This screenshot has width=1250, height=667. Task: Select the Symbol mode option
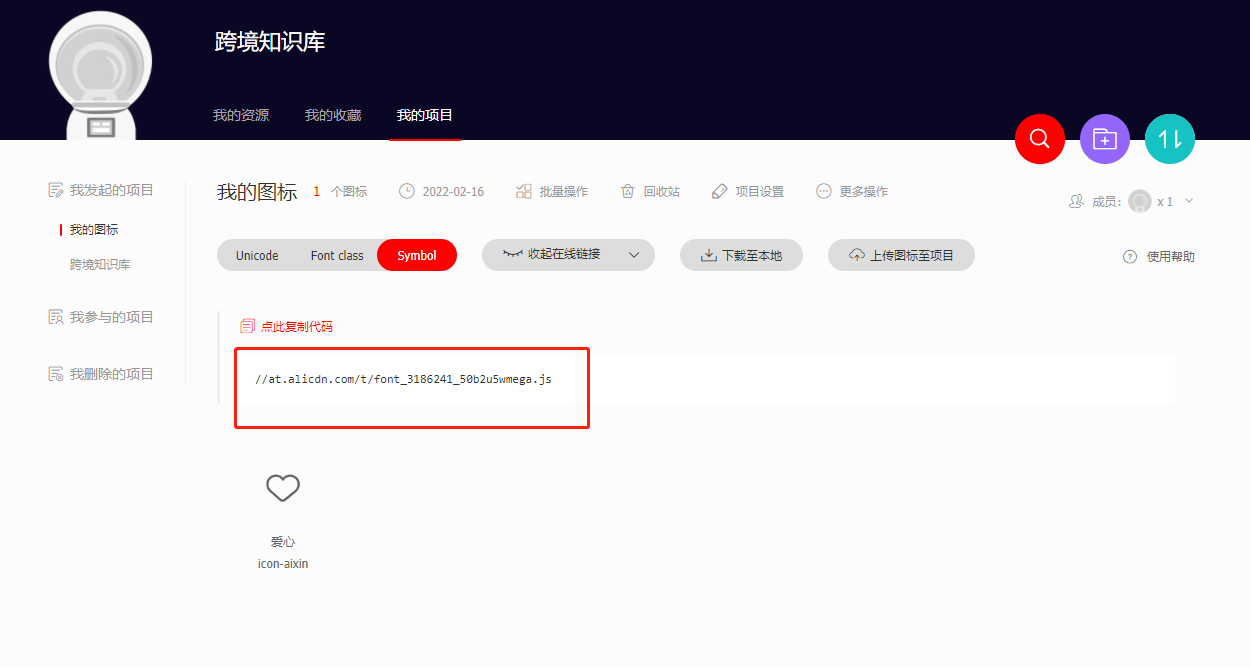[x=417, y=255]
